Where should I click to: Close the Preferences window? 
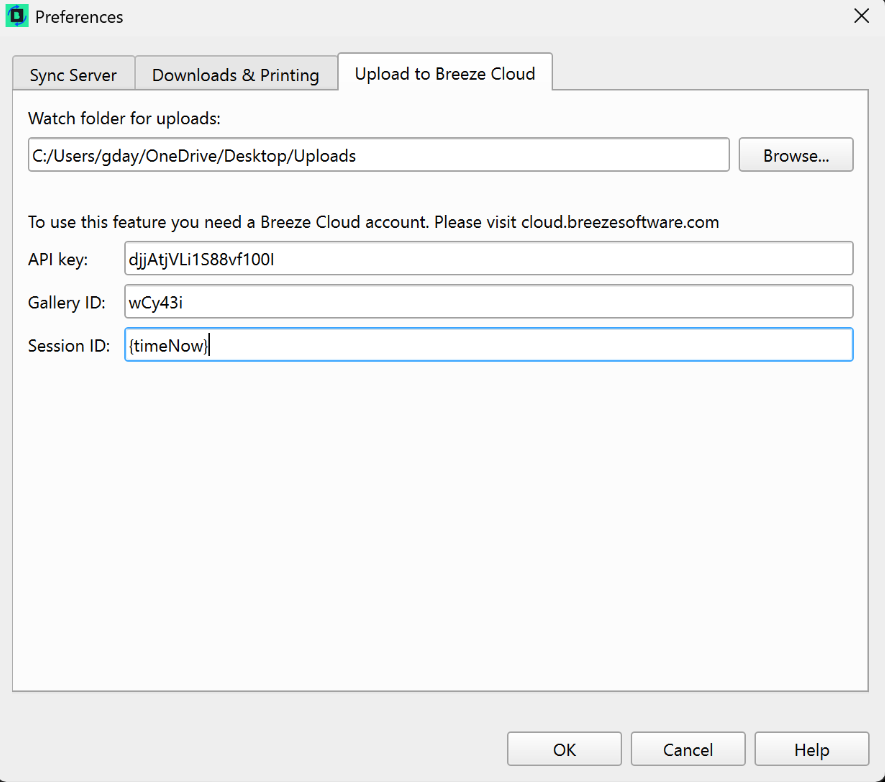[x=861, y=16]
